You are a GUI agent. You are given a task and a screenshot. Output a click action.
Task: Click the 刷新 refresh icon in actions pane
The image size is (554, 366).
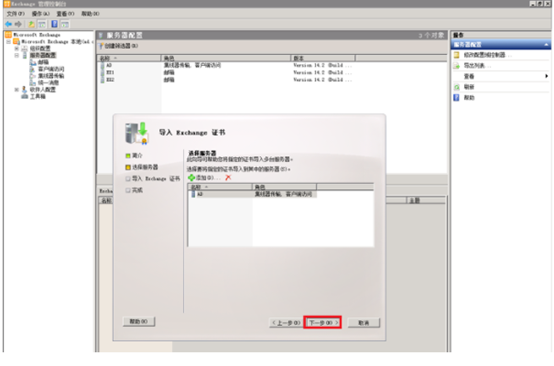point(456,87)
